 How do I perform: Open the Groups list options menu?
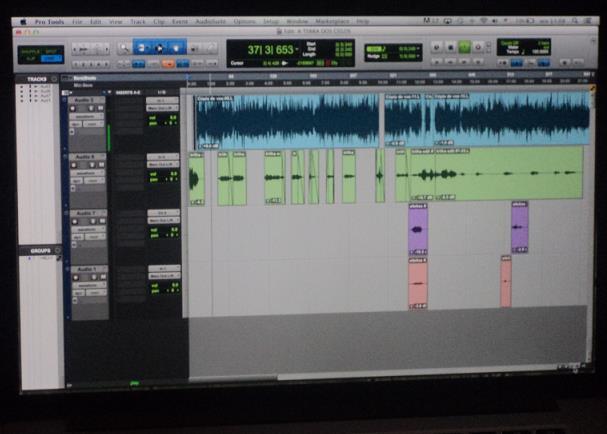(x=57, y=250)
